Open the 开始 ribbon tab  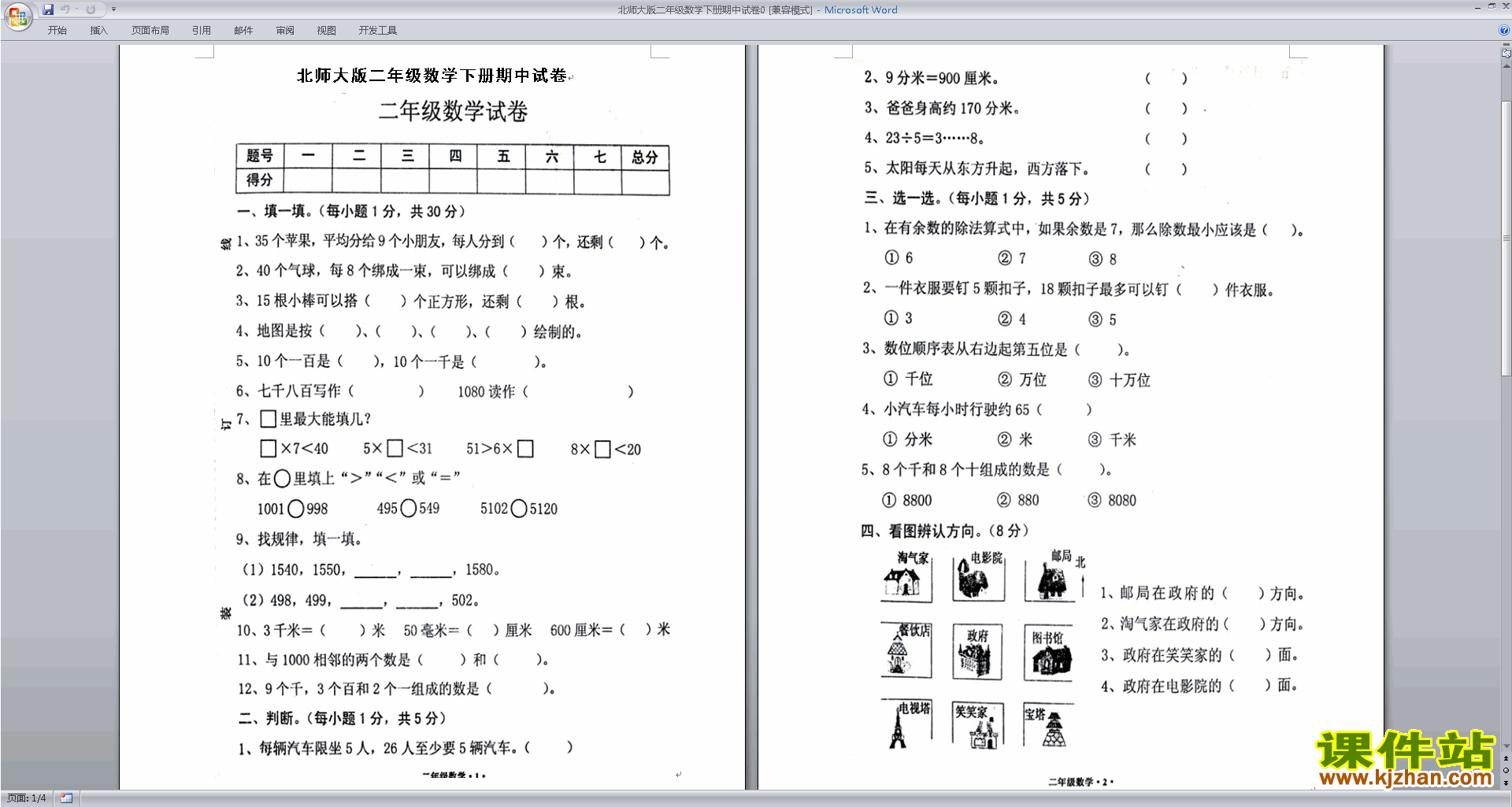(57, 31)
